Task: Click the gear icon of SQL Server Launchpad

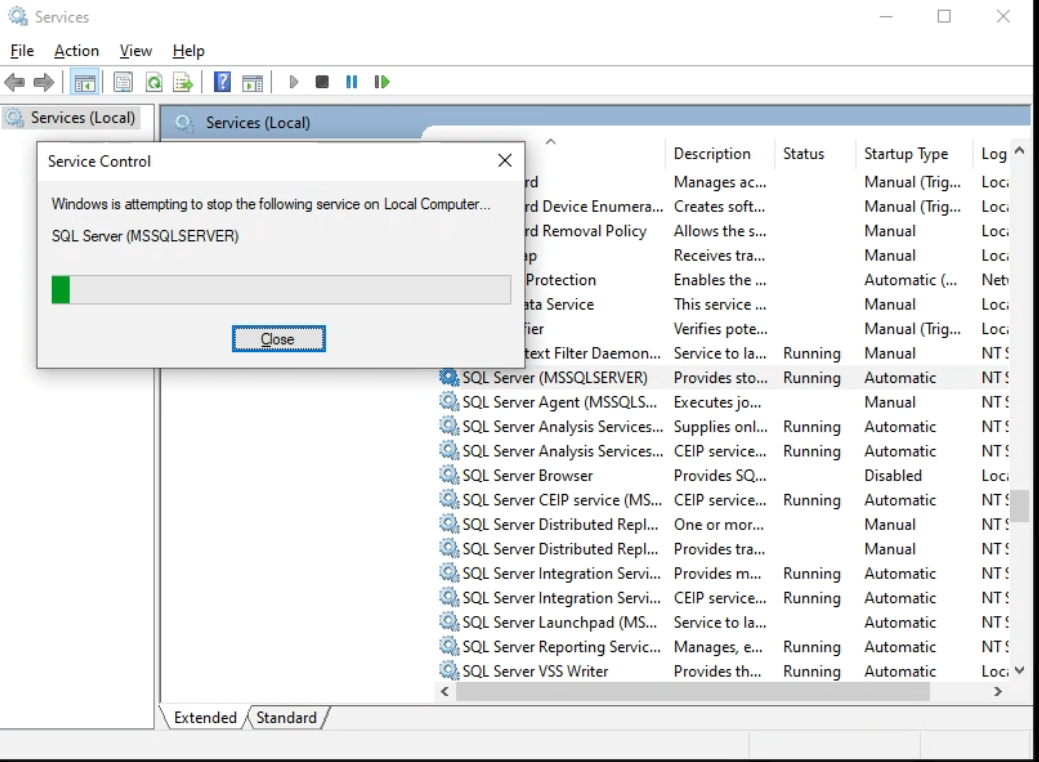Action: tap(449, 622)
